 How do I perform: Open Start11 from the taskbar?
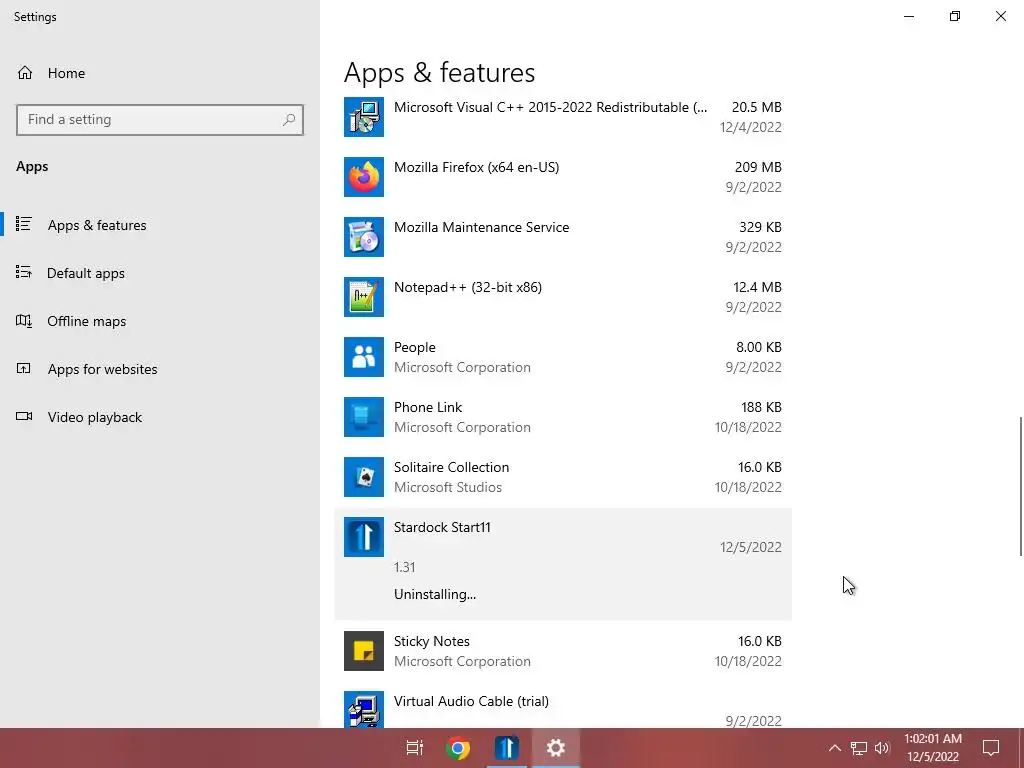click(506, 748)
